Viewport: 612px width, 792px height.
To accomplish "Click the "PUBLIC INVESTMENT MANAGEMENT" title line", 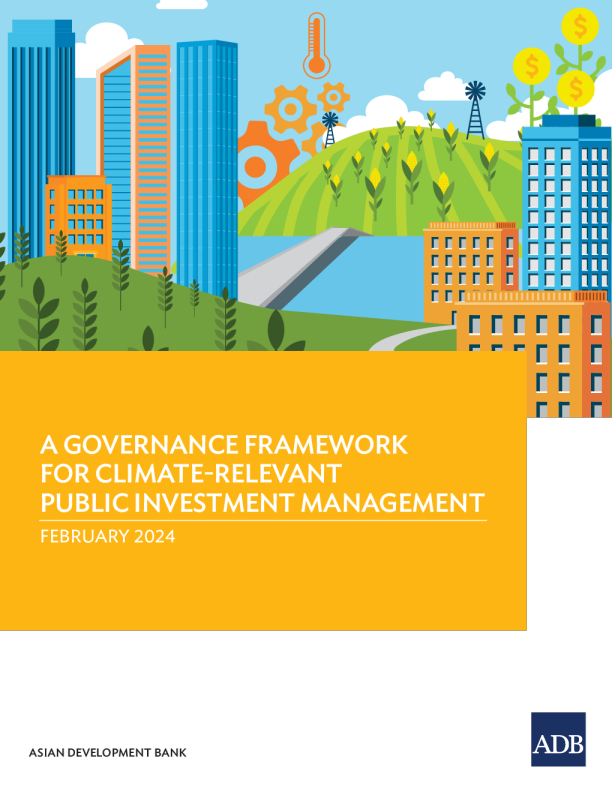I will (x=262, y=501).
